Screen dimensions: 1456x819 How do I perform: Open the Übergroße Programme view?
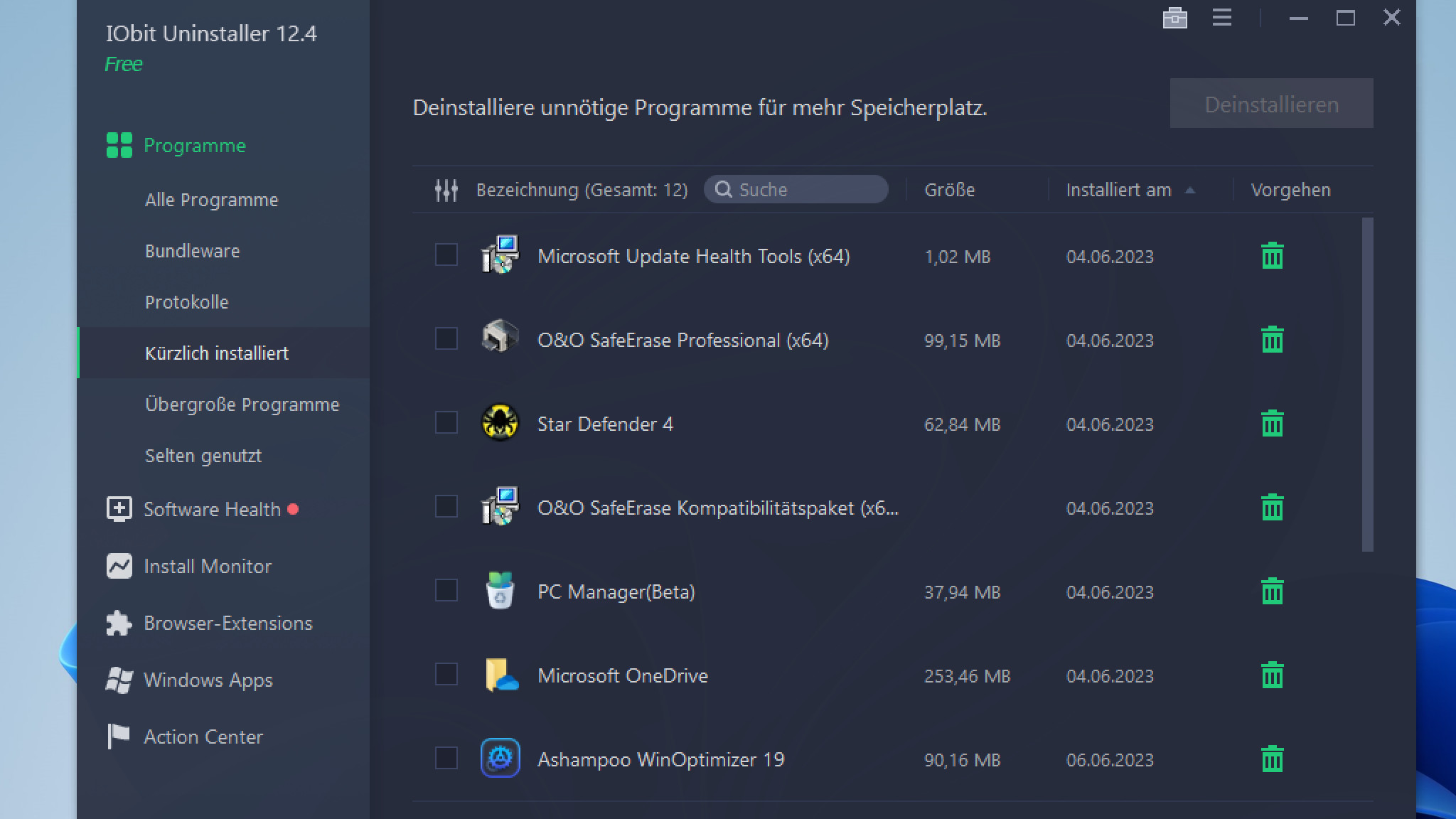tap(242, 405)
